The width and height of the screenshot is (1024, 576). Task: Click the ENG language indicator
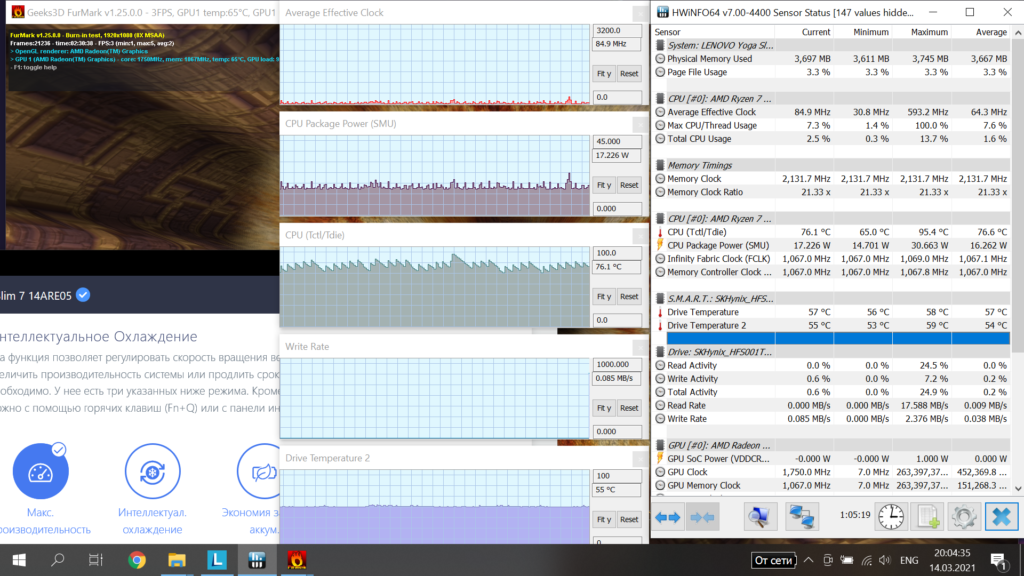pyautogui.click(x=908, y=560)
